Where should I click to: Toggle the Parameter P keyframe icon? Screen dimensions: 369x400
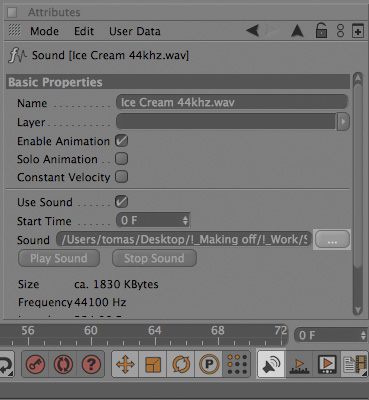click(x=209, y=364)
